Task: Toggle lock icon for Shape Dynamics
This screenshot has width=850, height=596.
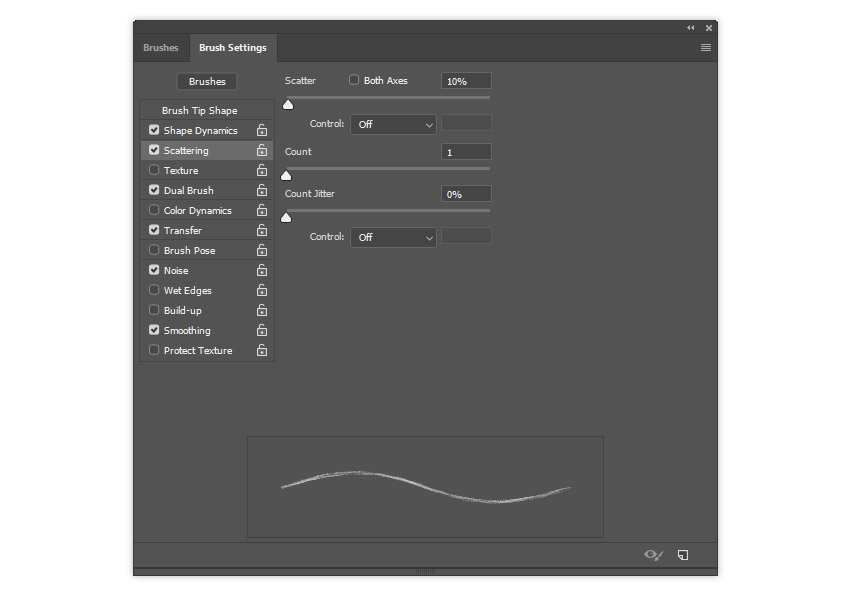Action: coord(262,130)
